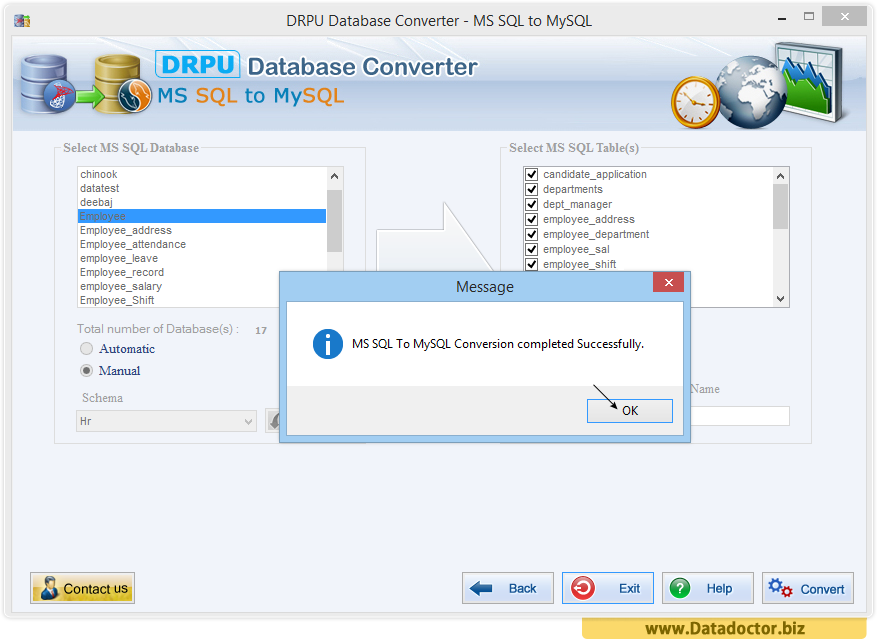Minimize the Database Converter window
Viewport: 877px width, 639px height.
pyautogui.click(x=782, y=18)
